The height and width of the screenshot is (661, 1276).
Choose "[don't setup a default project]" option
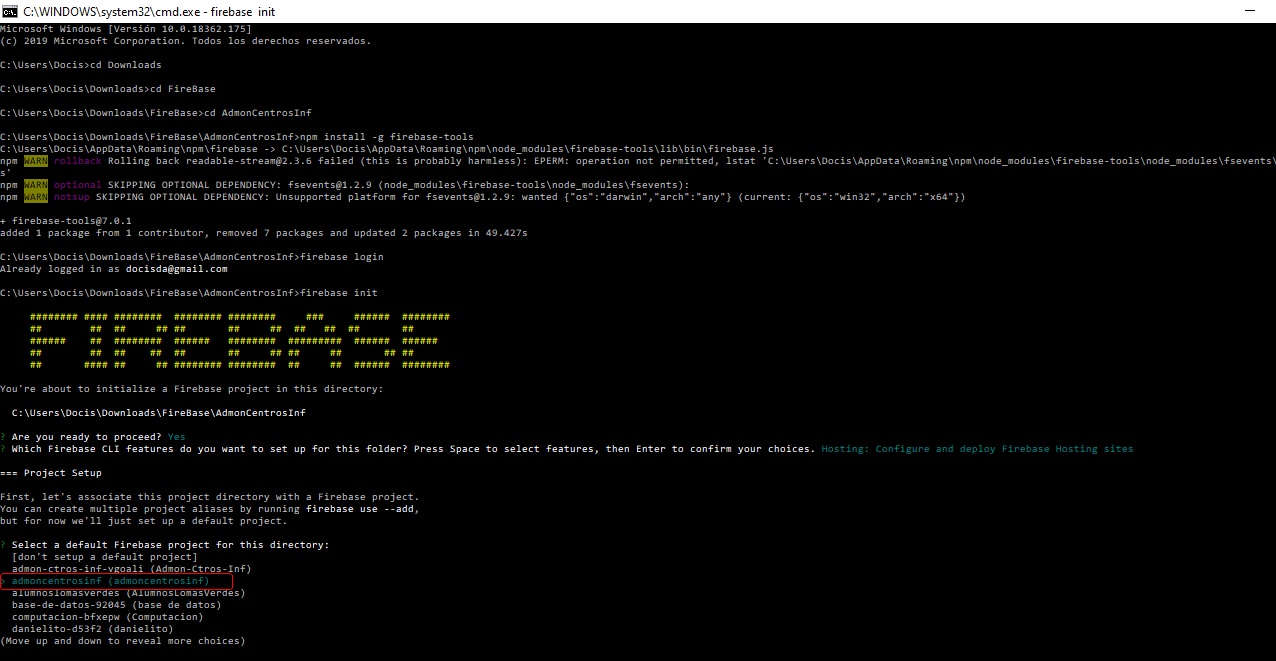tap(104, 557)
